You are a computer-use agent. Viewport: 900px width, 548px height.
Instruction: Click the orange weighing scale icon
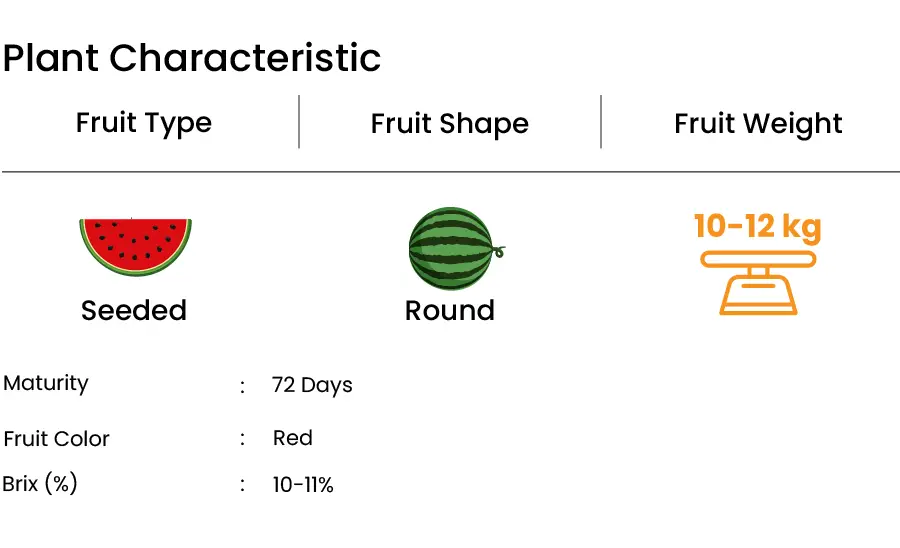pyautogui.click(x=758, y=283)
